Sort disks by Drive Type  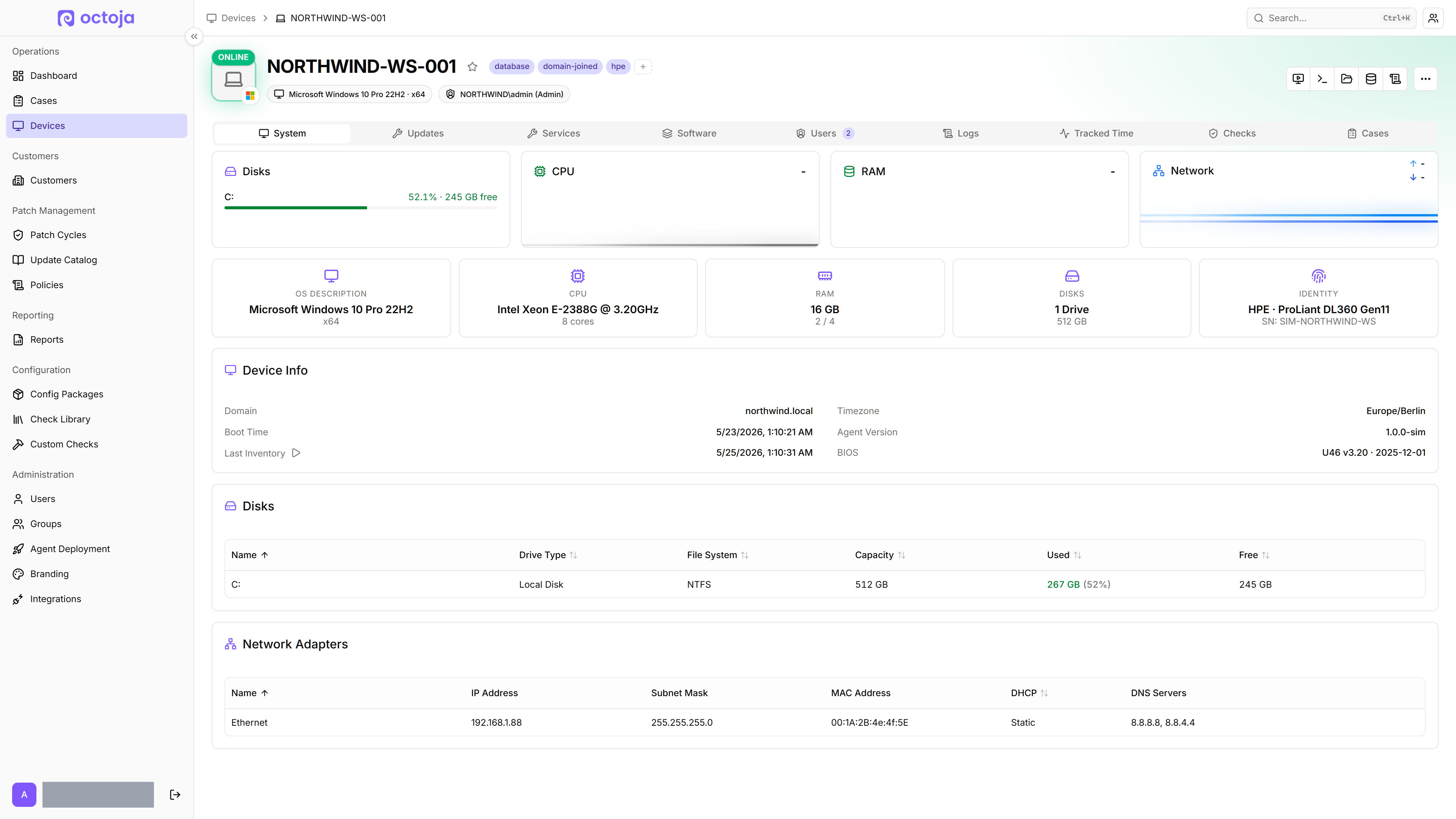(x=548, y=555)
